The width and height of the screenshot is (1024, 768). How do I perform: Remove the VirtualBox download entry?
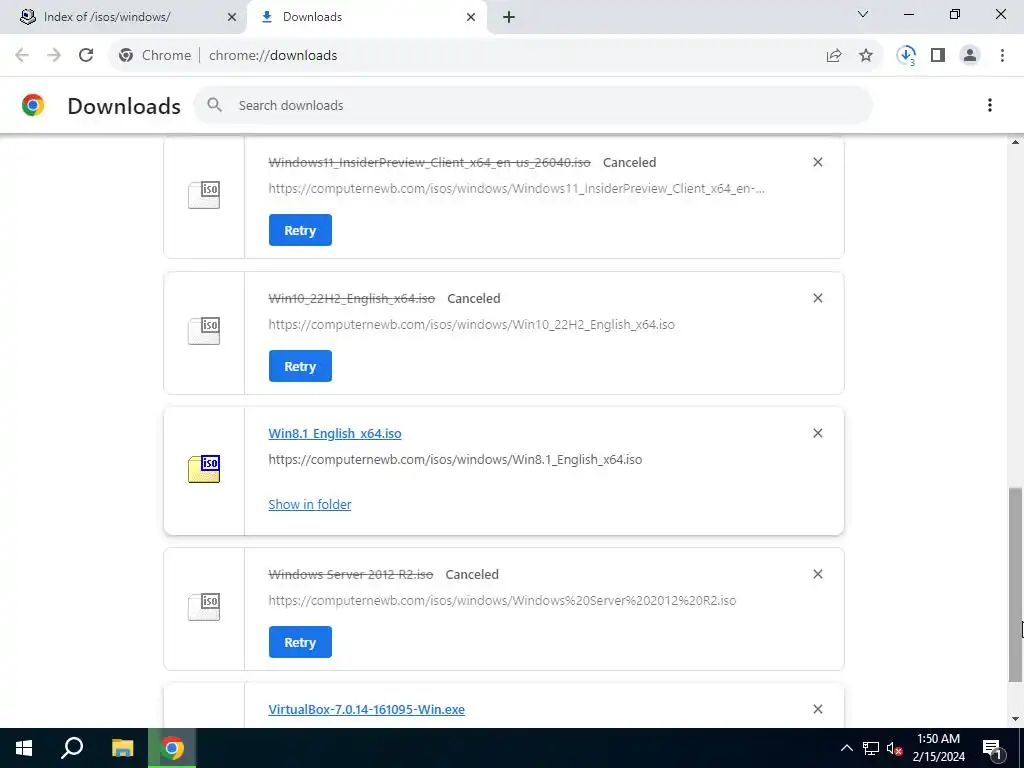[x=818, y=709]
